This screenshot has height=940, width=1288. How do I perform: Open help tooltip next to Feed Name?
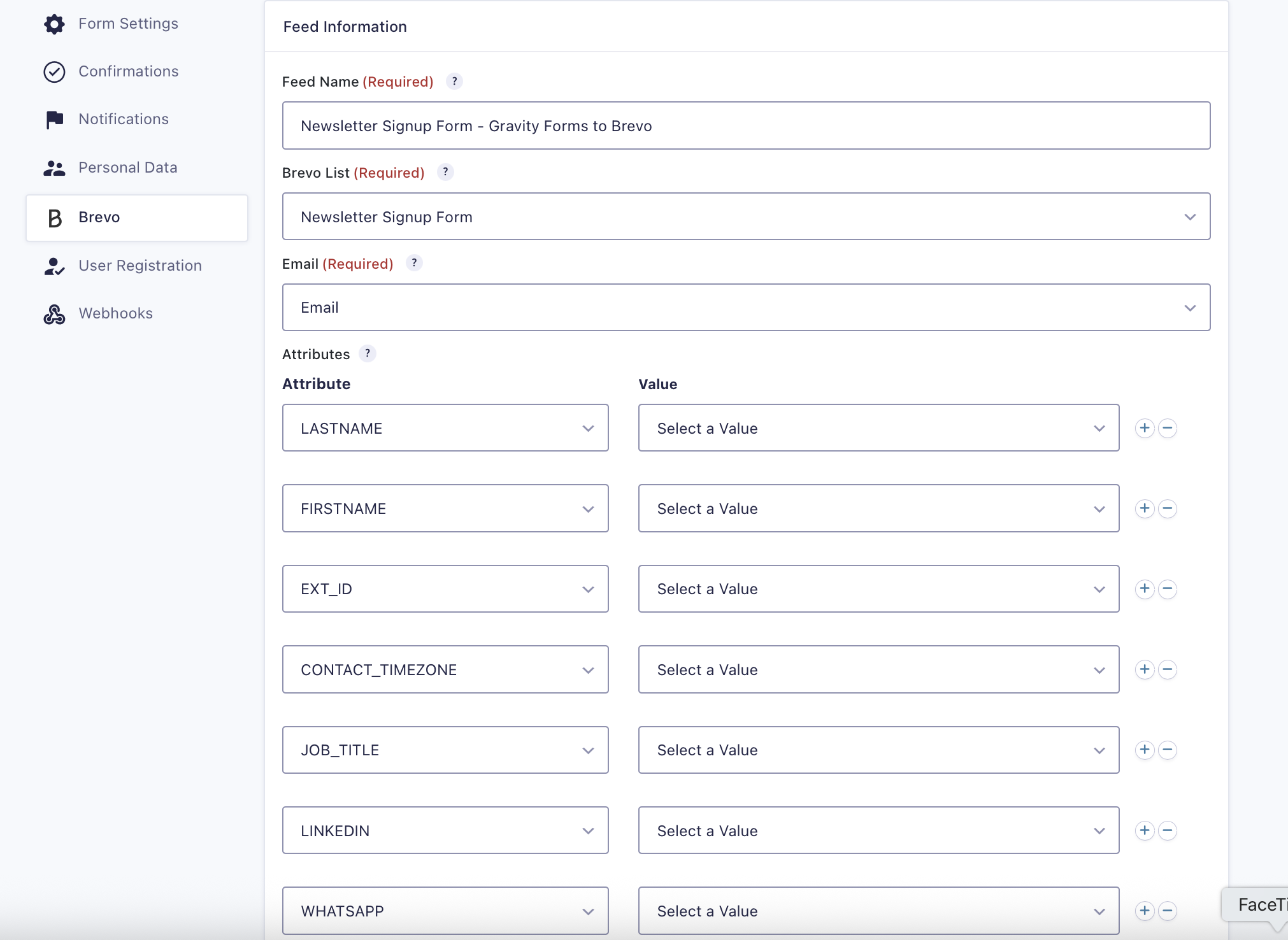point(454,82)
